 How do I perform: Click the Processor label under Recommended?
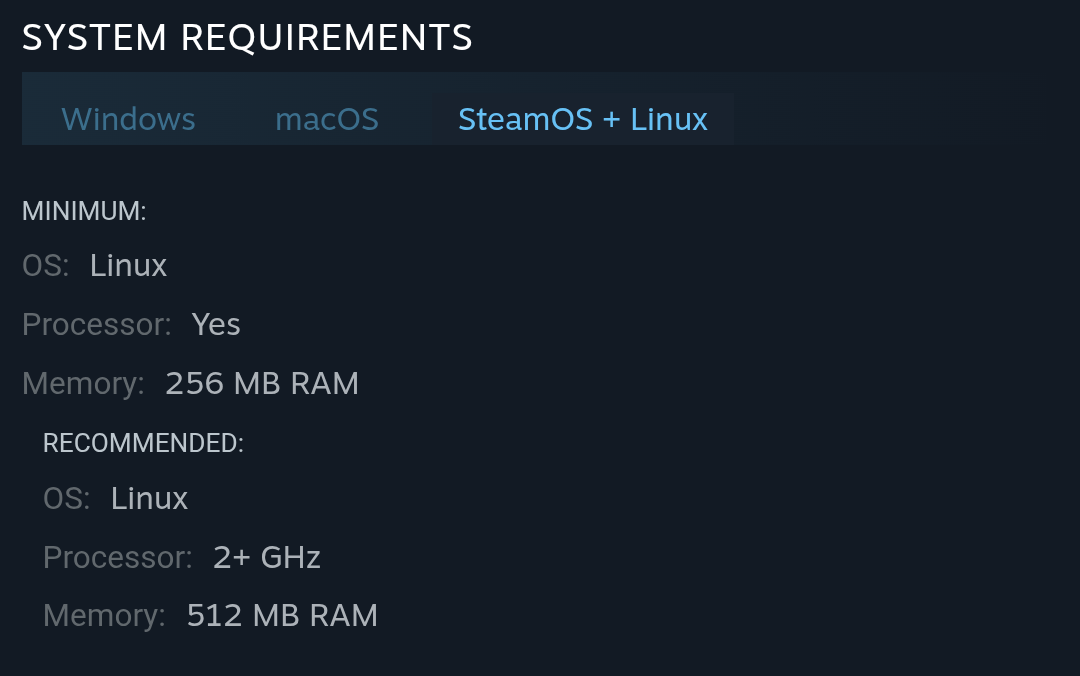click(117, 557)
